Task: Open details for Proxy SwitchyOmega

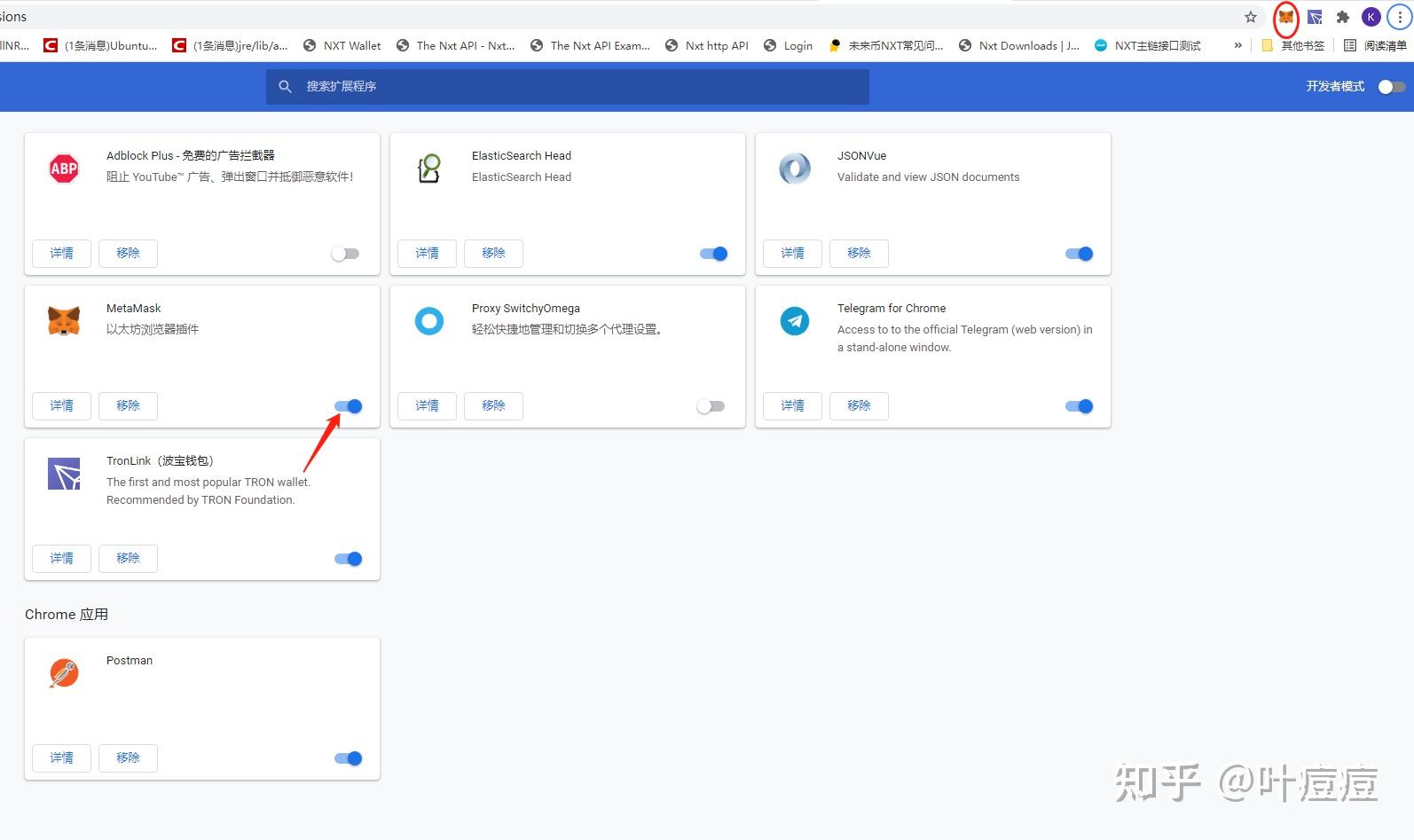Action: coord(428,406)
